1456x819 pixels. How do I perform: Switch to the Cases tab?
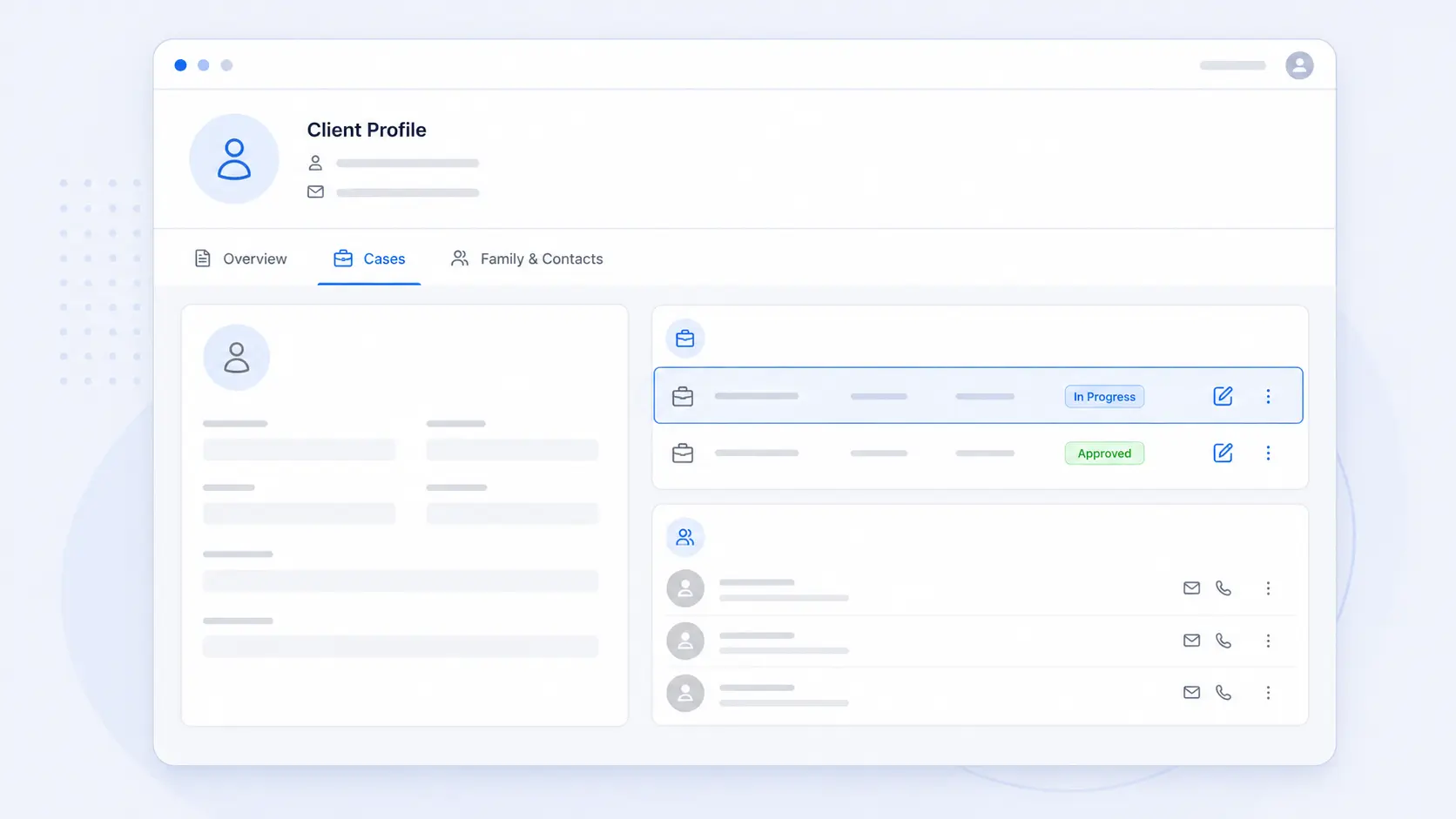(369, 258)
